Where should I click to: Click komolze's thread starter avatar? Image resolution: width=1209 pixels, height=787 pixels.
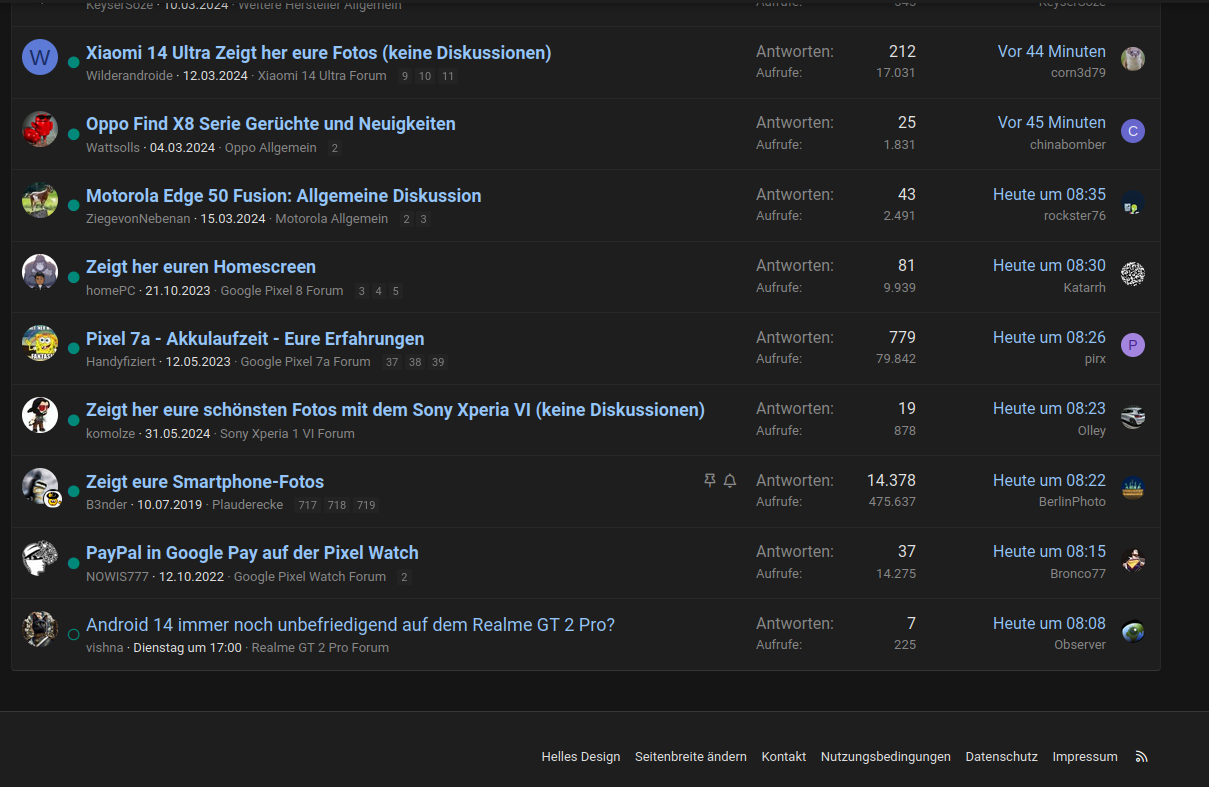40,415
